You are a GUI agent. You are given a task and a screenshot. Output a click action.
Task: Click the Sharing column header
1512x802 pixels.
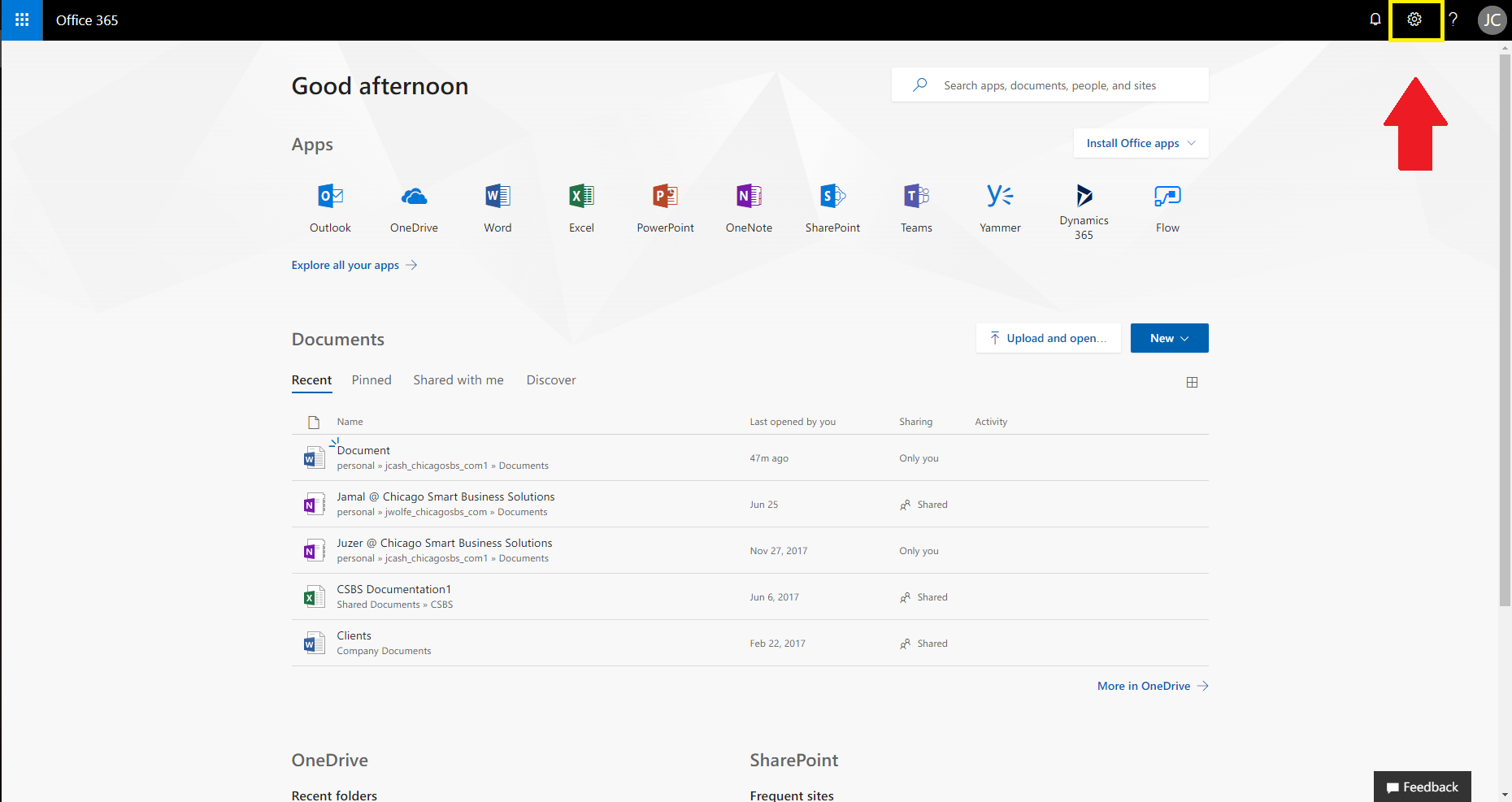click(x=915, y=422)
